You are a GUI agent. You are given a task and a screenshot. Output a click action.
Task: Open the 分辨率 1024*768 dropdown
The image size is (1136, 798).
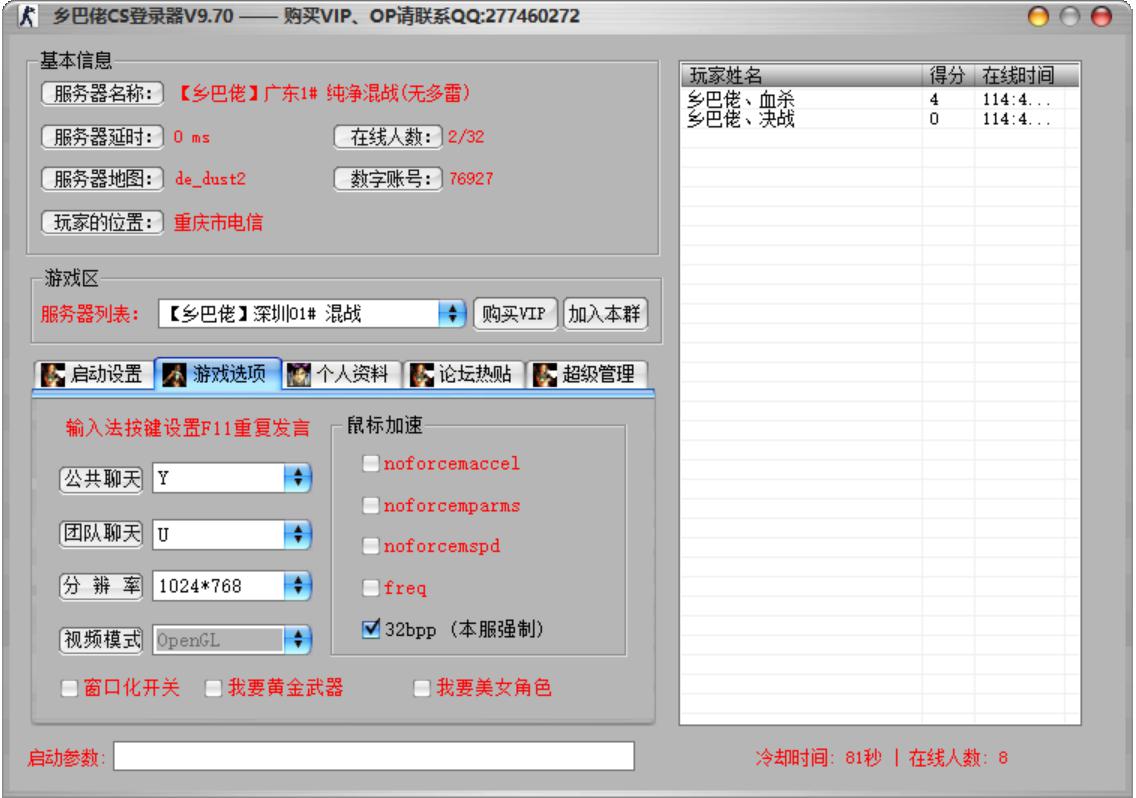point(298,586)
